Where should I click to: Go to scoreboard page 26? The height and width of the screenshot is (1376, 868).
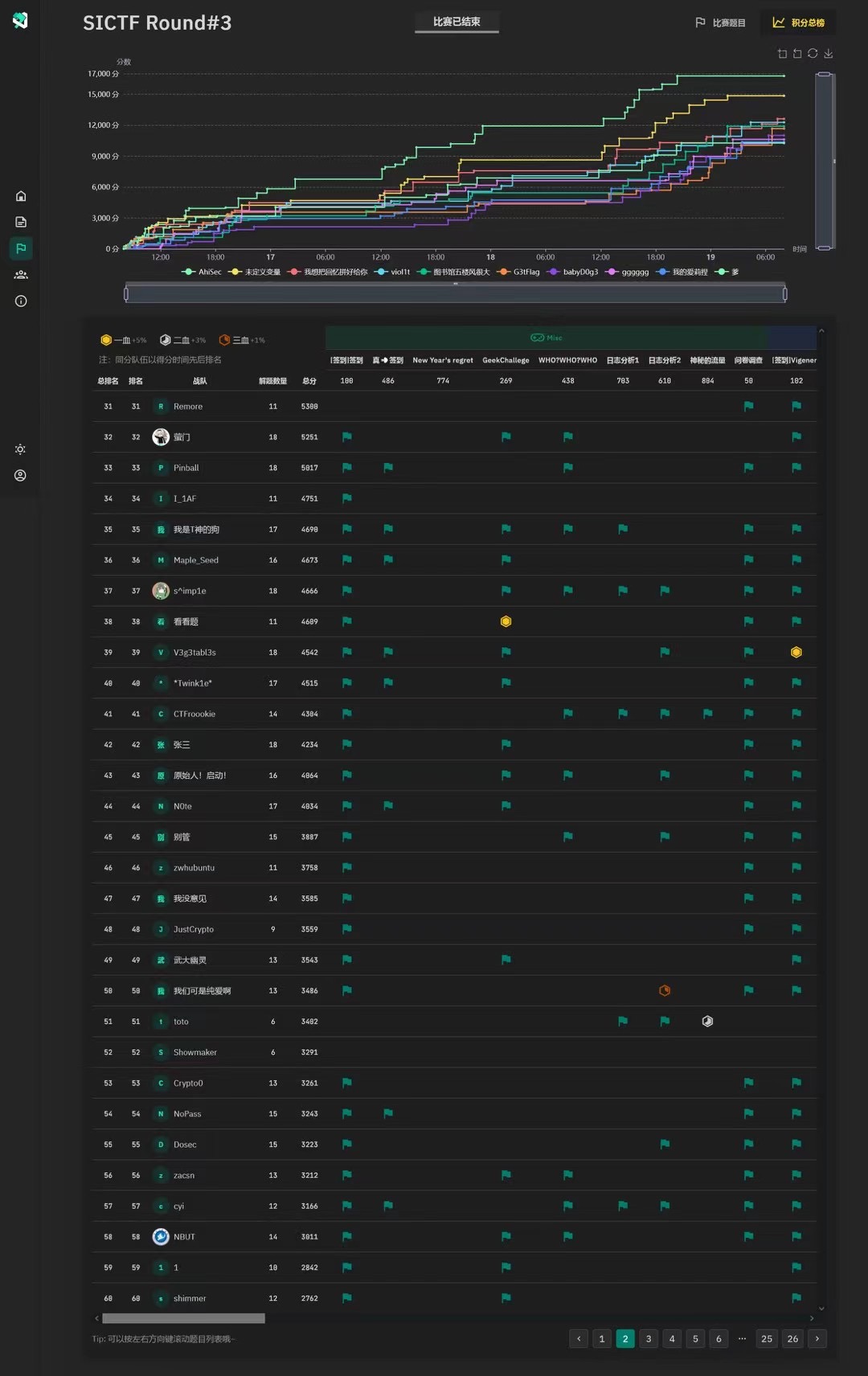pyautogui.click(x=792, y=1338)
